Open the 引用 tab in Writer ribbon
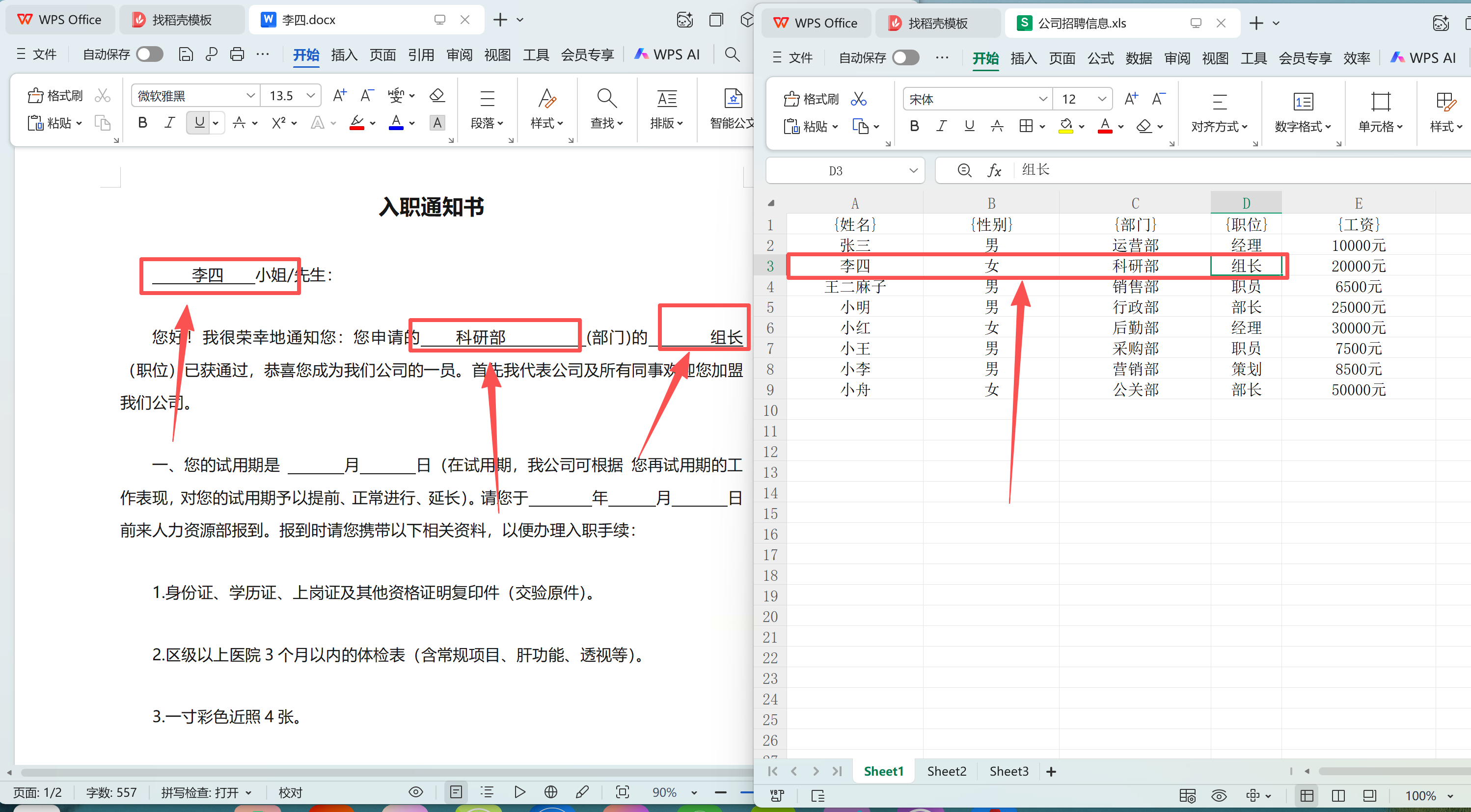 (421, 55)
